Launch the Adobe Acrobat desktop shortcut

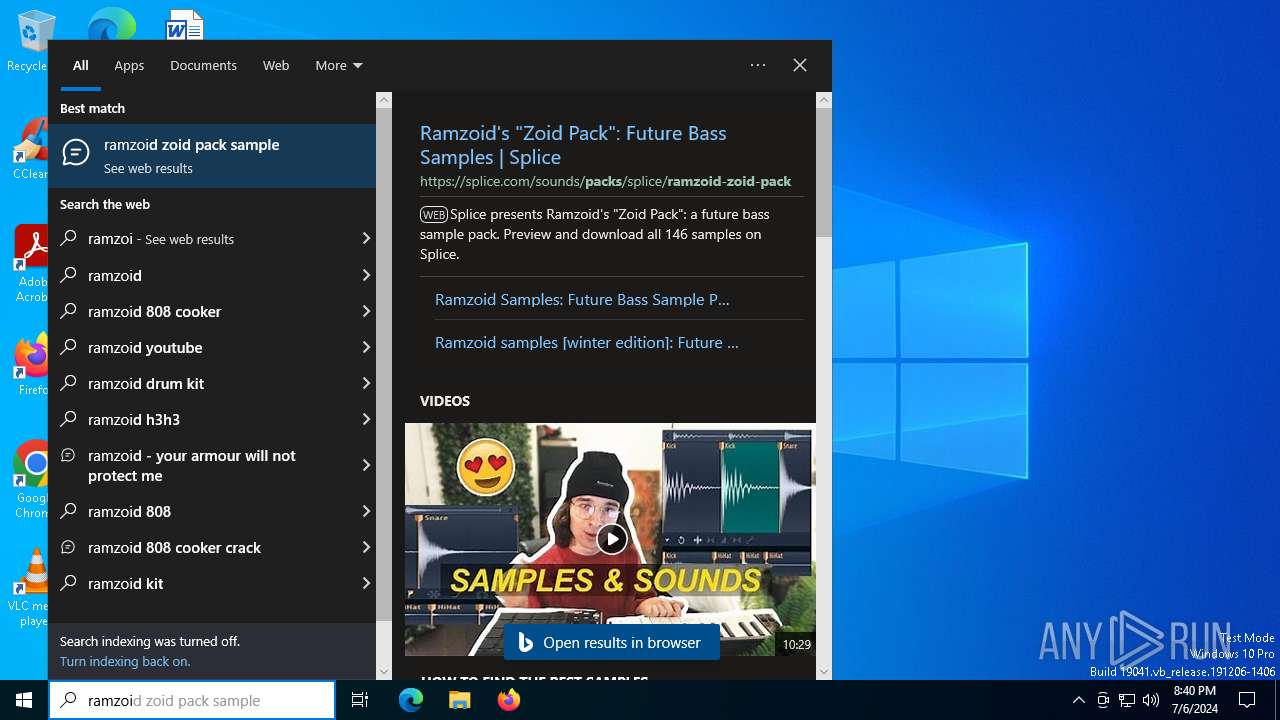click(x=30, y=264)
